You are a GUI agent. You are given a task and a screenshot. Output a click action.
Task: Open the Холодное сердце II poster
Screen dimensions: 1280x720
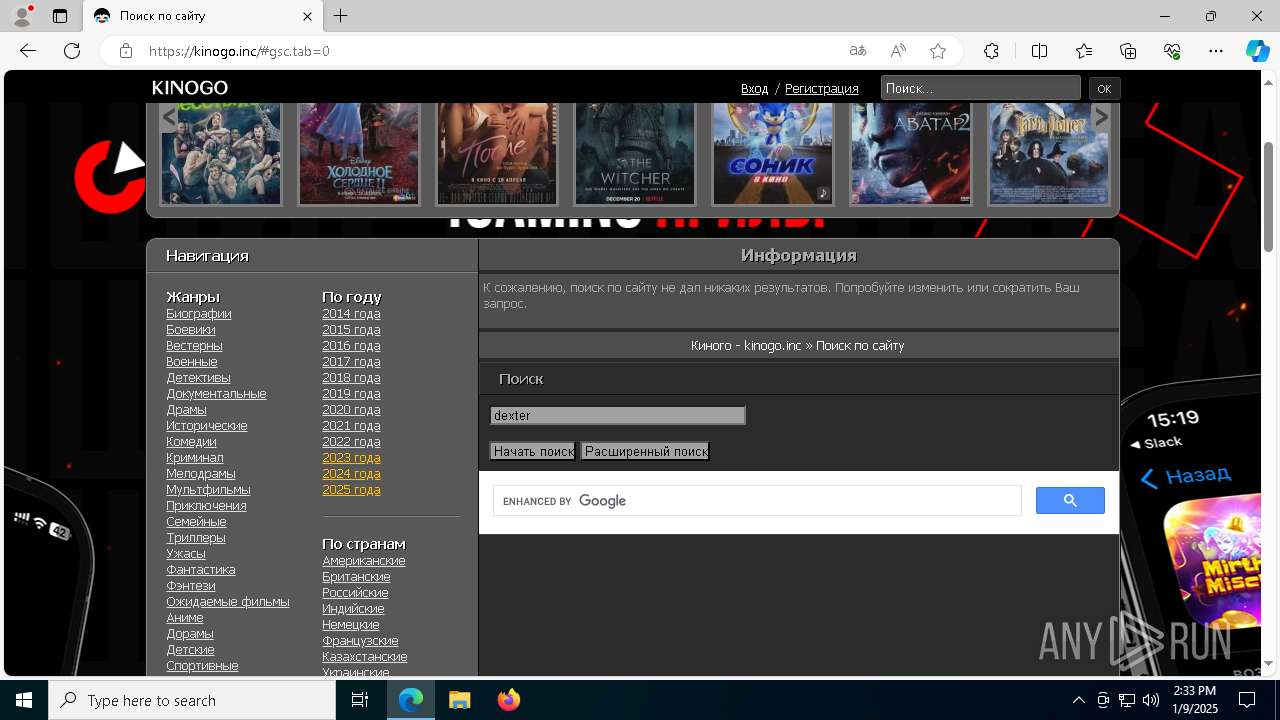(x=359, y=153)
